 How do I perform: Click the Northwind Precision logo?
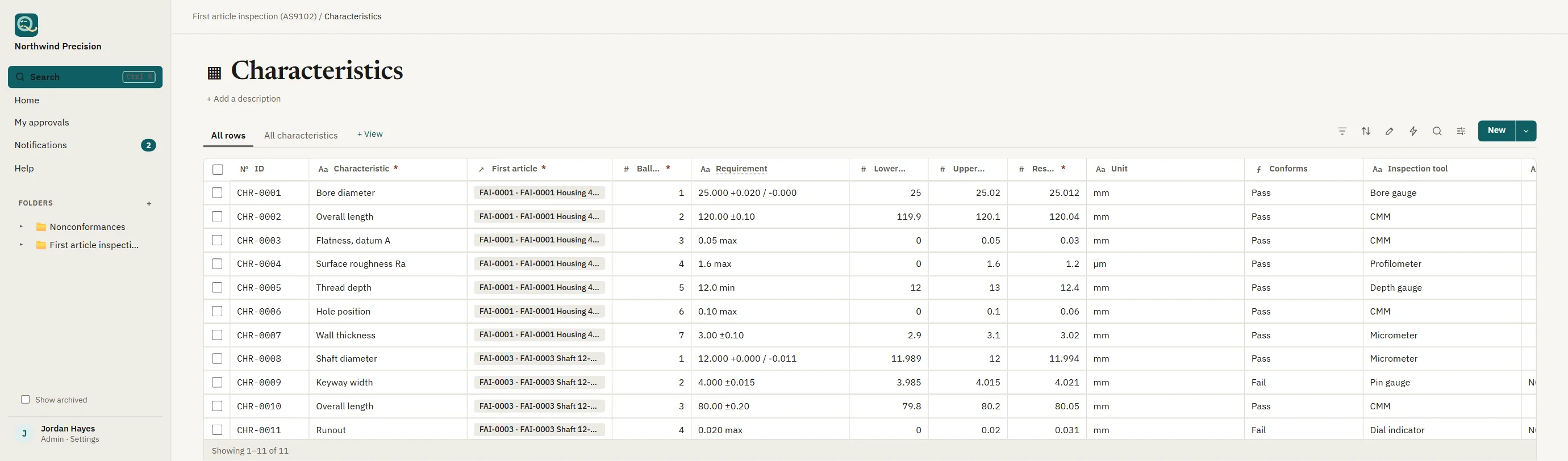(x=26, y=25)
